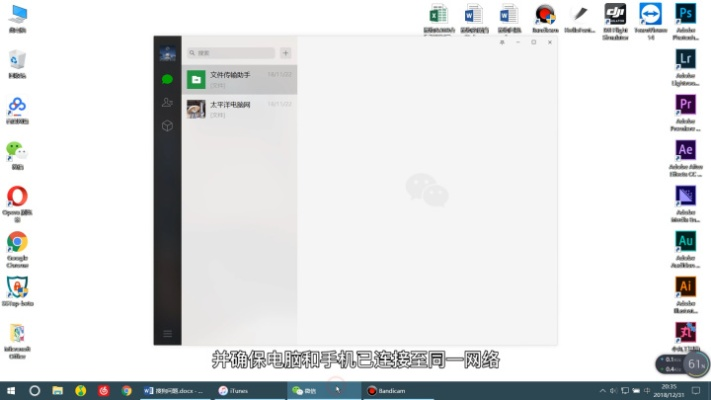Image resolution: width=711 pixels, height=400 pixels.
Task: Select the Chats icon in WeChat sidebar
Action: pos(167,79)
